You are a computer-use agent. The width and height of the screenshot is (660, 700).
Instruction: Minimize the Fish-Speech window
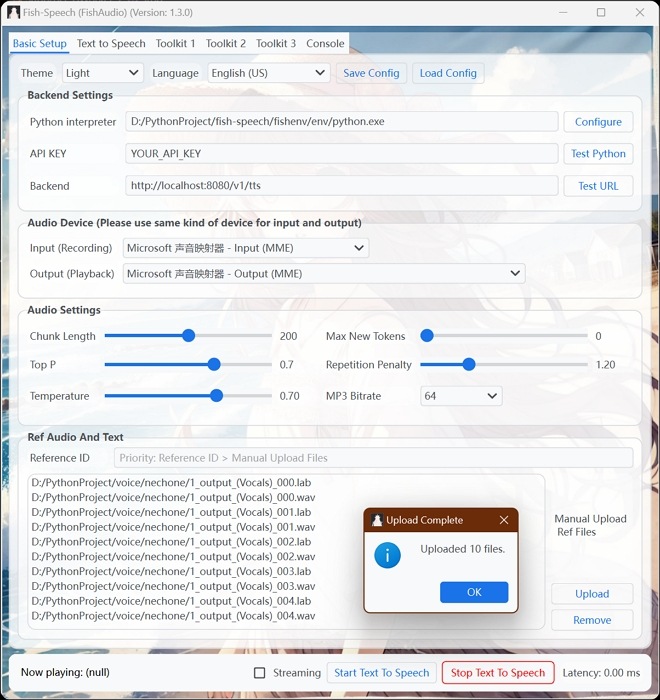pos(562,13)
